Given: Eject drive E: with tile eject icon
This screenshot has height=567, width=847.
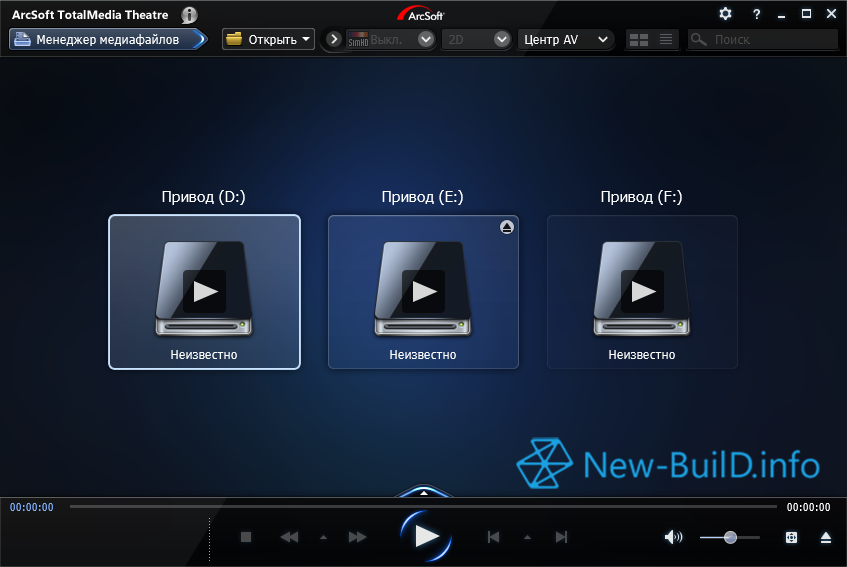Looking at the screenshot, I should tap(506, 227).
